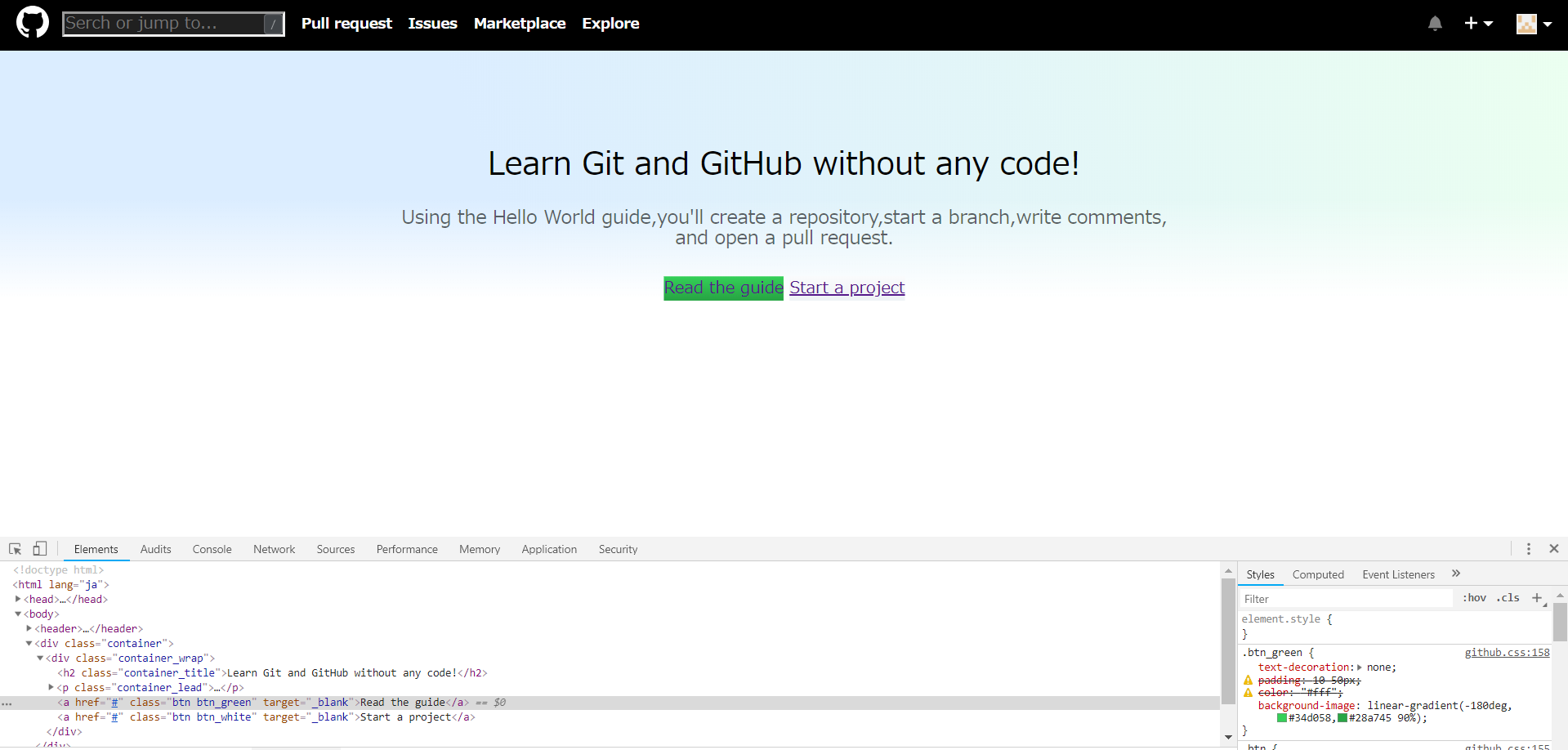Show more sidebar tabs with the double chevron

pyautogui.click(x=1456, y=574)
